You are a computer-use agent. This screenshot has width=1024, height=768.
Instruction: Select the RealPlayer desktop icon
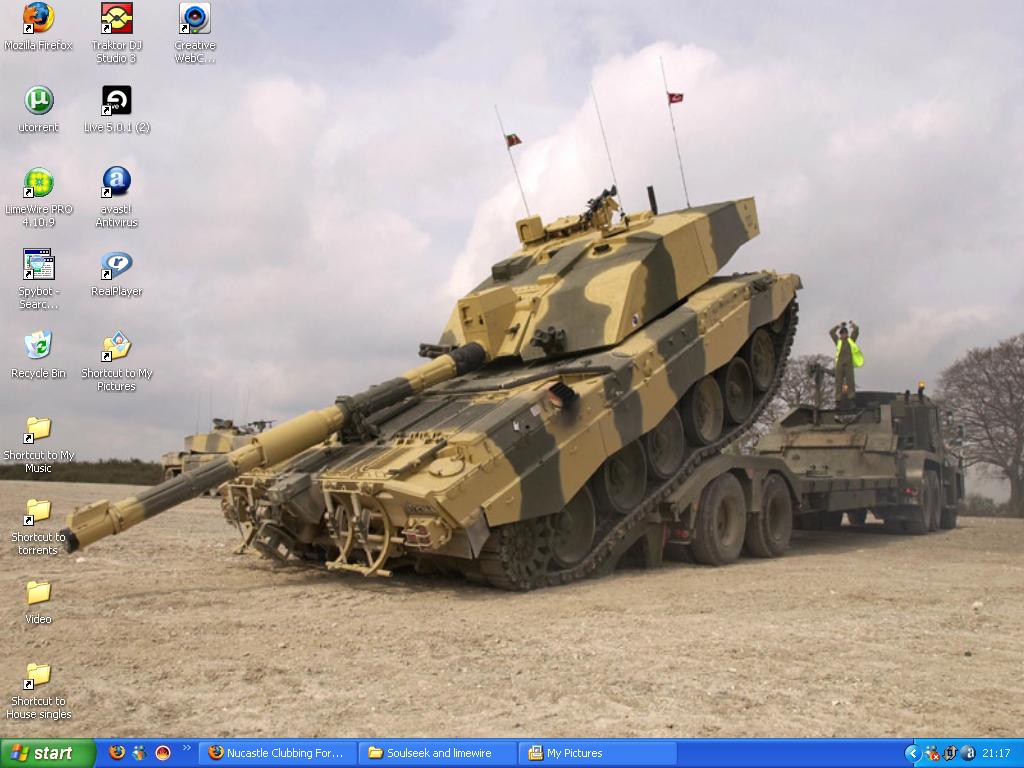[x=117, y=266]
